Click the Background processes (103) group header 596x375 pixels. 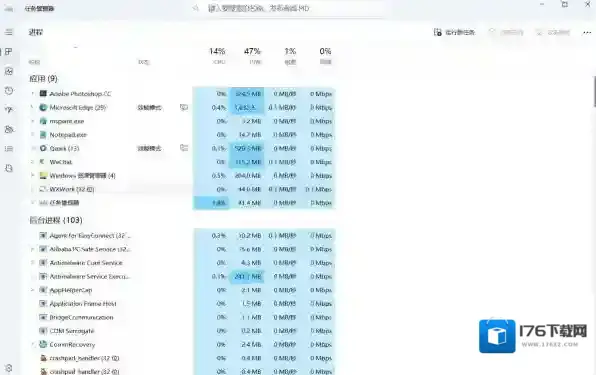[x=56, y=220]
